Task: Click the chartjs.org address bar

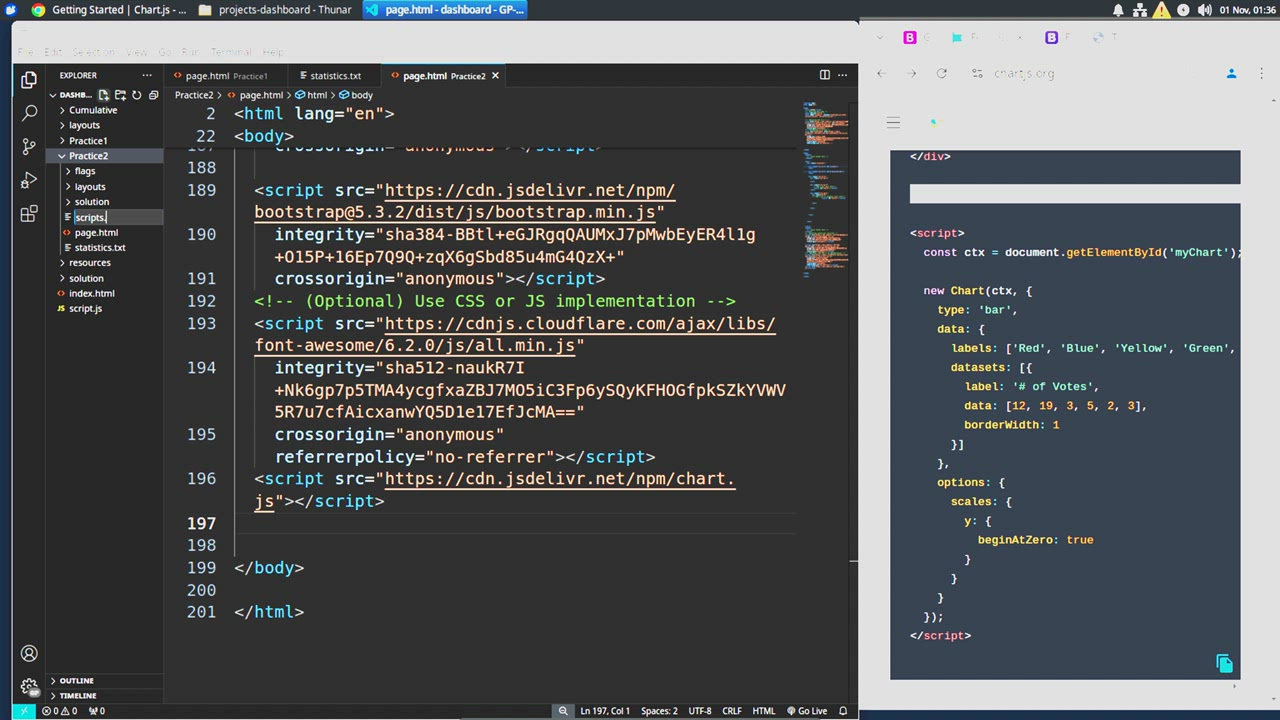Action: coord(1024,74)
